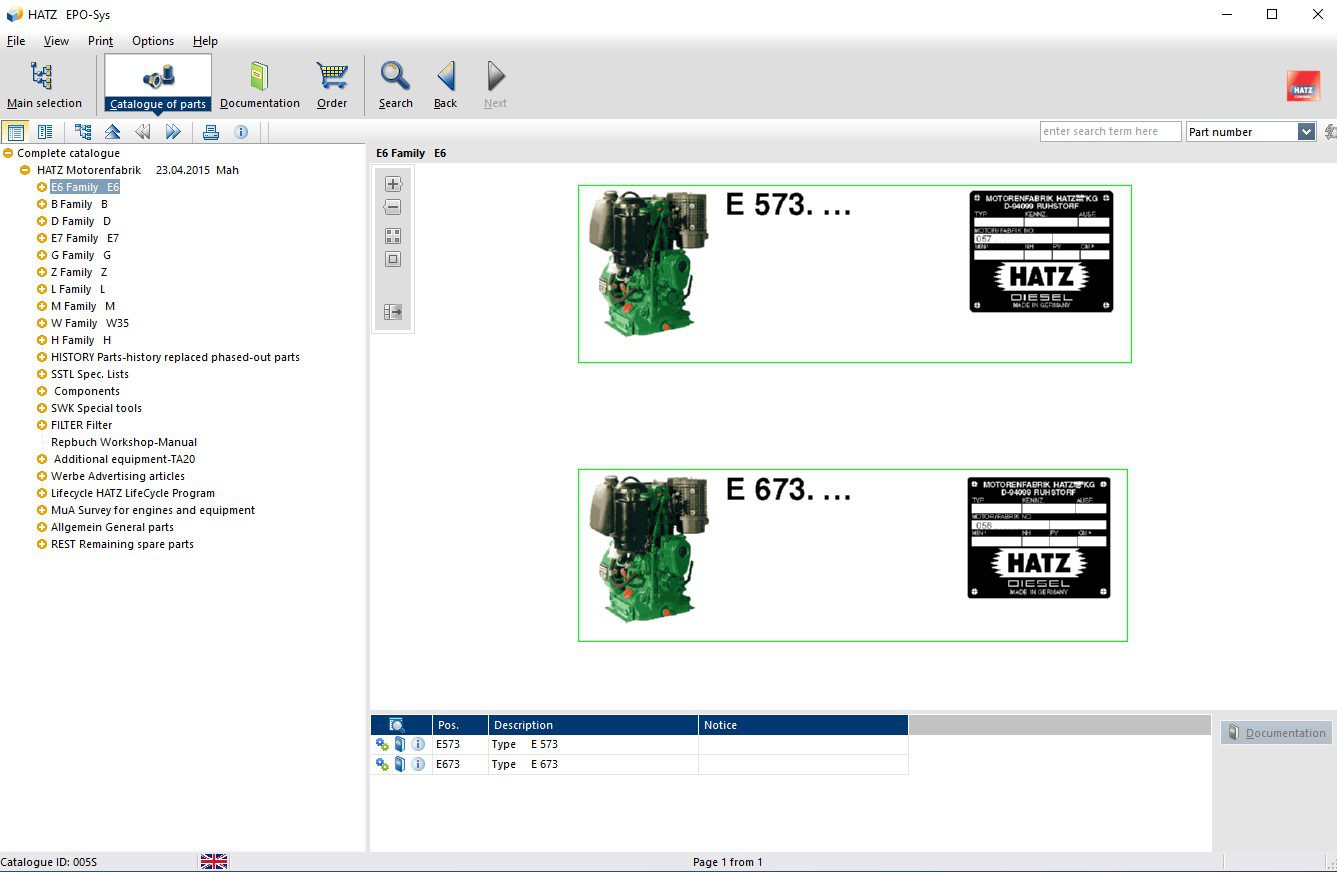Expand the FILTER Filter node
The width and height of the screenshot is (1337, 872).
(x=42, y=425)
